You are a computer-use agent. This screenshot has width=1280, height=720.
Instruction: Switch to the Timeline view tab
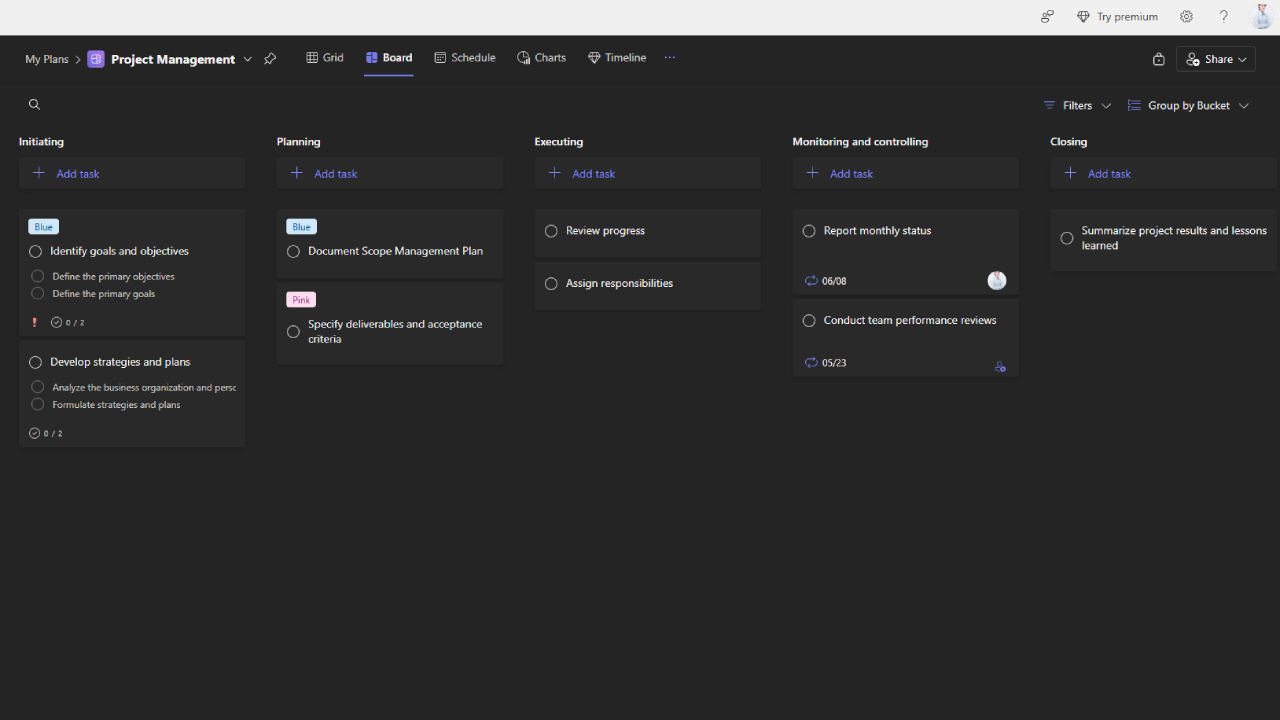pos(617,57)
